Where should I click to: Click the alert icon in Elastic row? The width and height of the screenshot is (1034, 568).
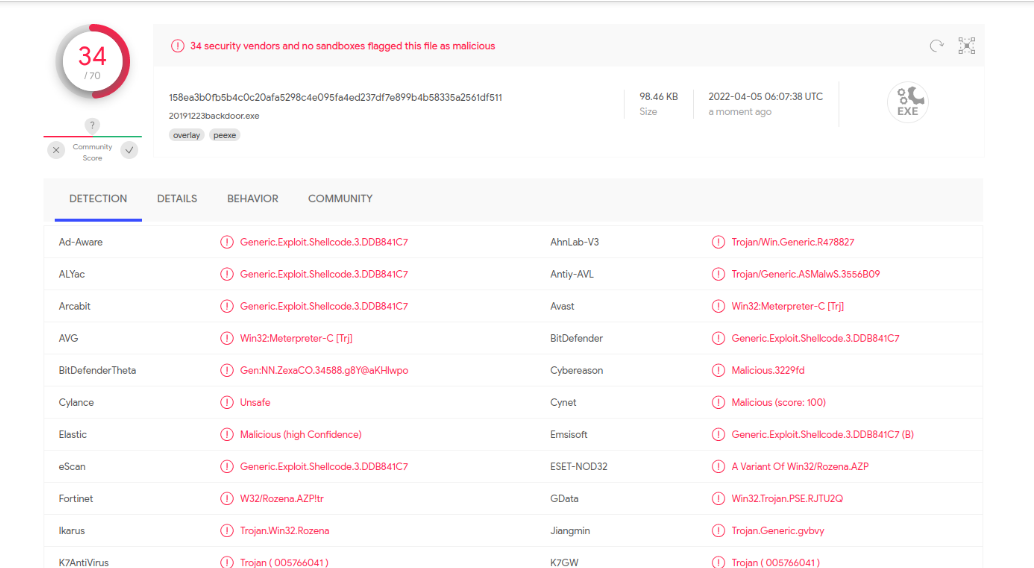(227, 434)
